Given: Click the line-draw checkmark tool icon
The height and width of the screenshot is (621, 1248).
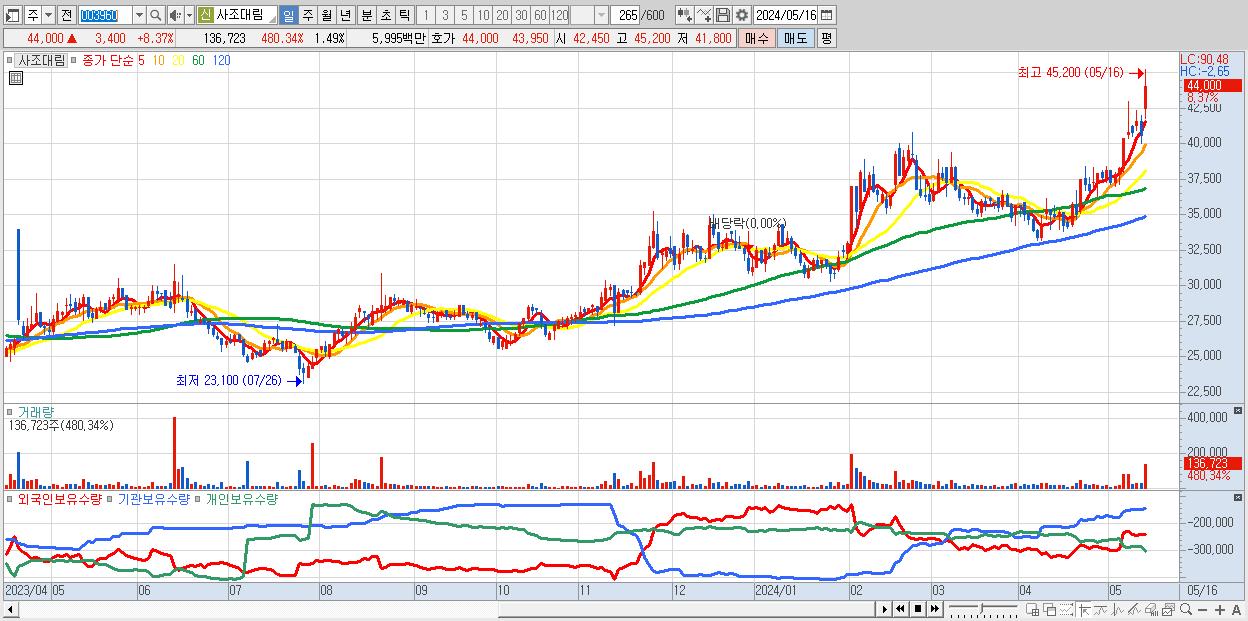Looking at the screenshot, I should [x=704, y=15].
